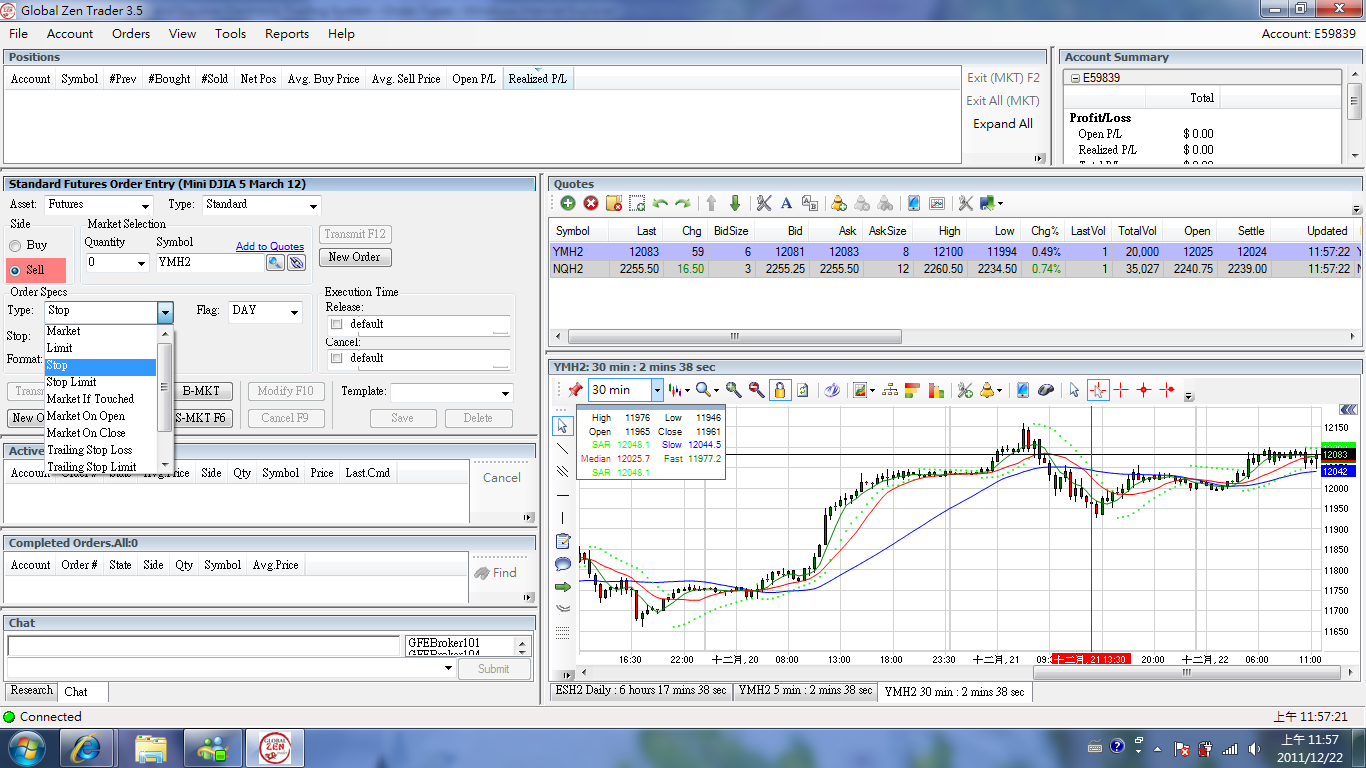
Task: Open the chart type candlestick dropdown
Action: point(688,391)
